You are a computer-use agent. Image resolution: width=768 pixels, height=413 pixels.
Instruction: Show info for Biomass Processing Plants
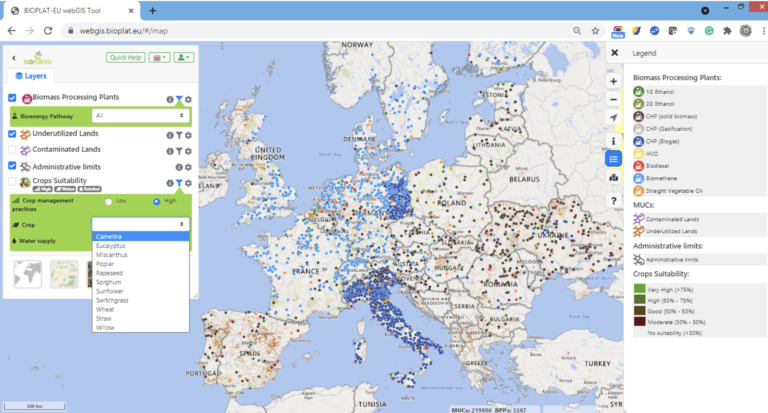tap(169, 99)
